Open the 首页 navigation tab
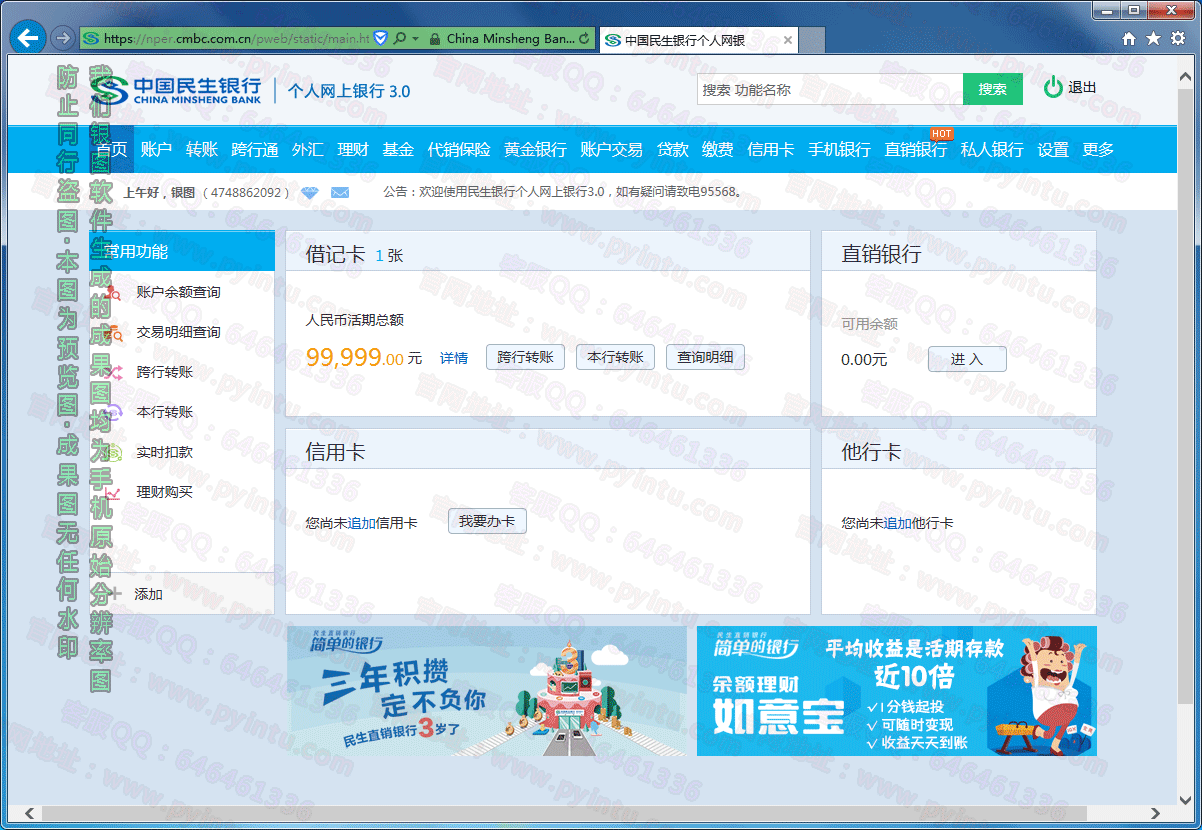 pos(112,149)
